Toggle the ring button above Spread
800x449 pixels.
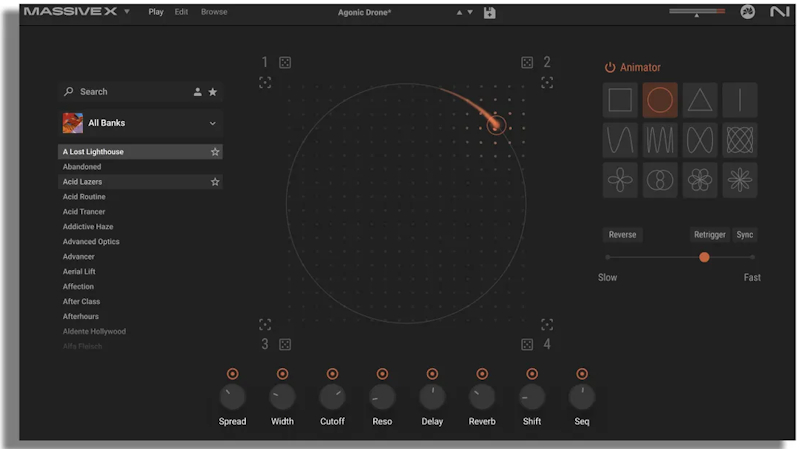click(232, 374)
